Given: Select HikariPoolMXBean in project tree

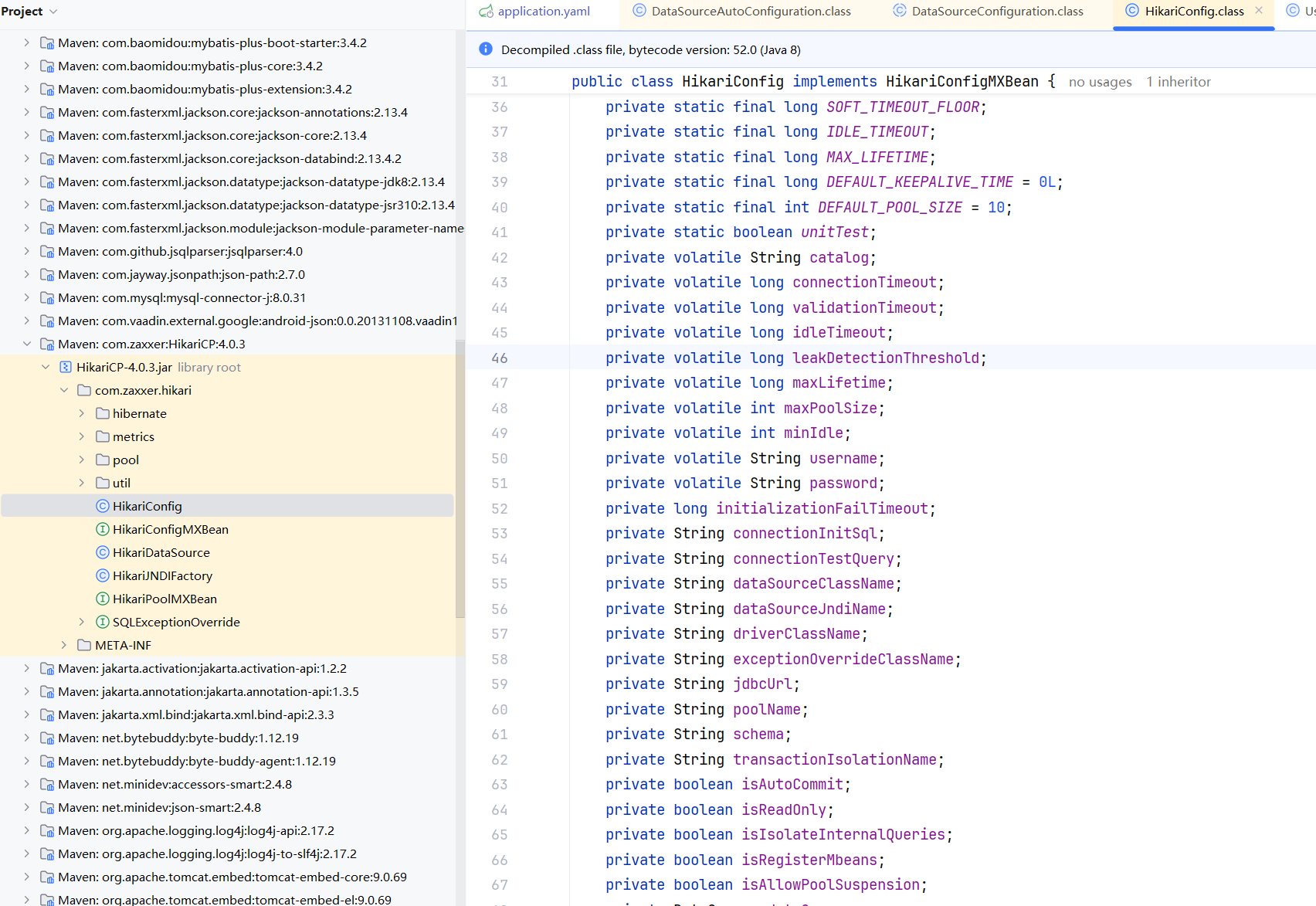Looking at the screenshot, I should click(x=164, y=599).
